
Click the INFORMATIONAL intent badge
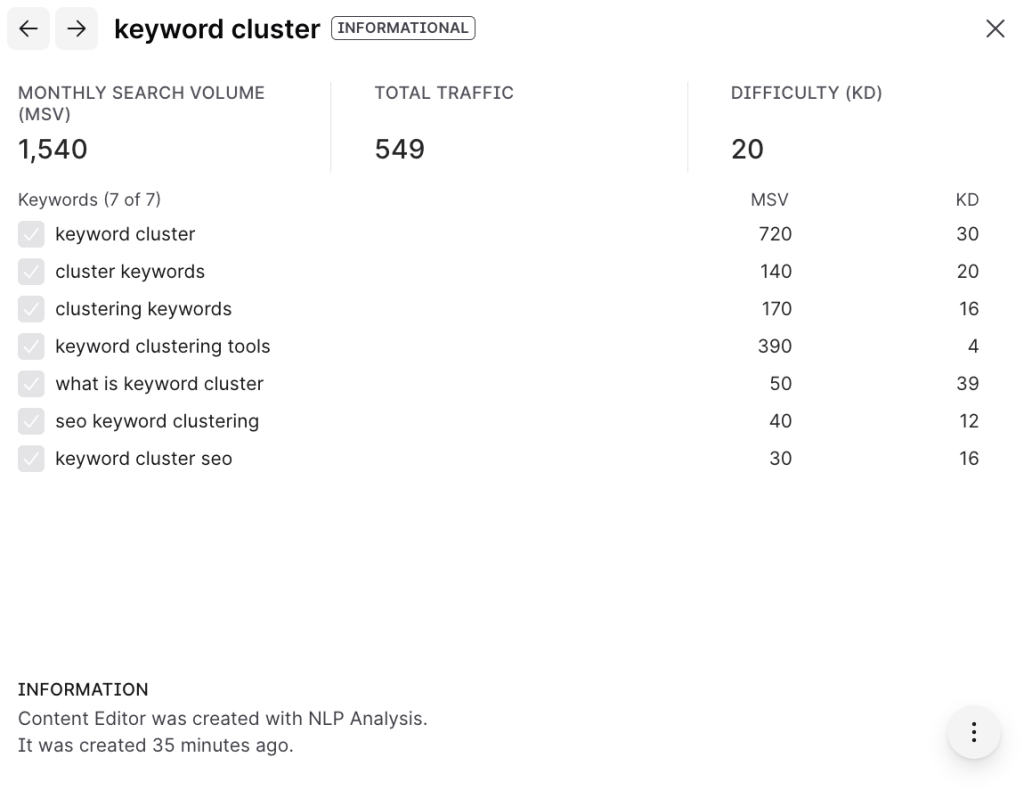point(403,28)
